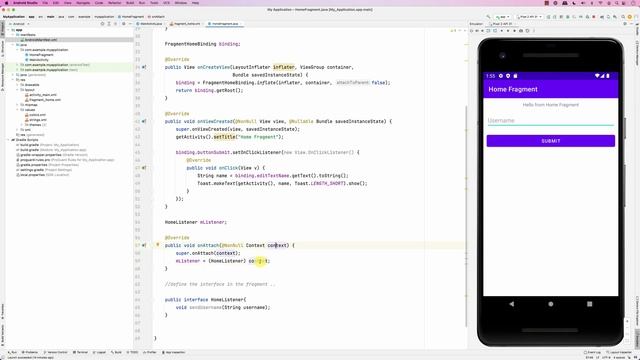The height and width of the screenshot is (360, 640).
Task: Open the Android project view dropdown
Action: coord(19,24)
